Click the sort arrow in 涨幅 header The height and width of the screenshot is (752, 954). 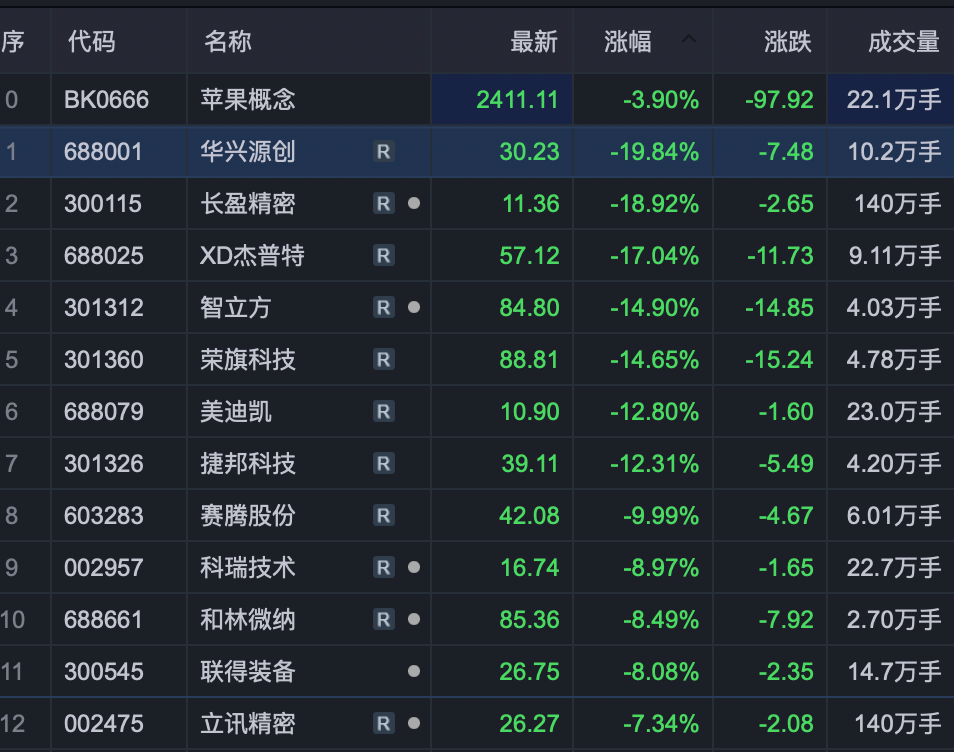689,40
